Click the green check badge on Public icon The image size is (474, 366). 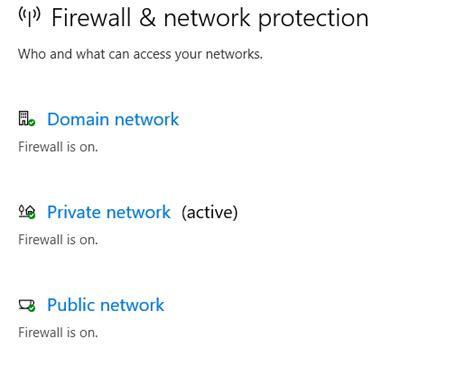tap(32, 308)
